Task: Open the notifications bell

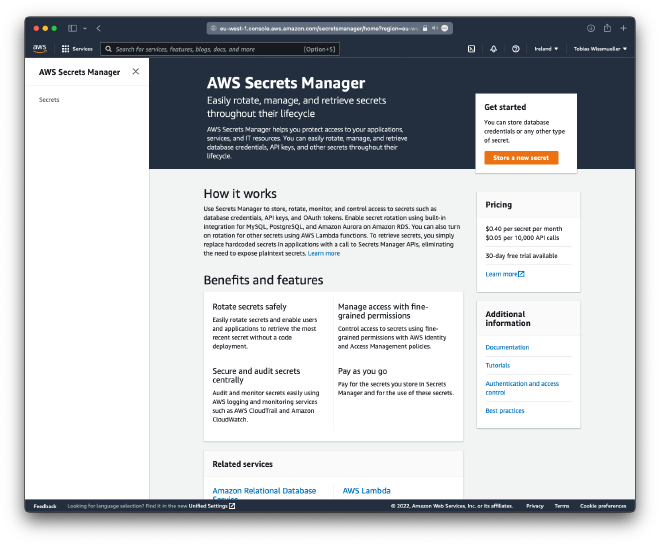Action: (x=493, y=48)
